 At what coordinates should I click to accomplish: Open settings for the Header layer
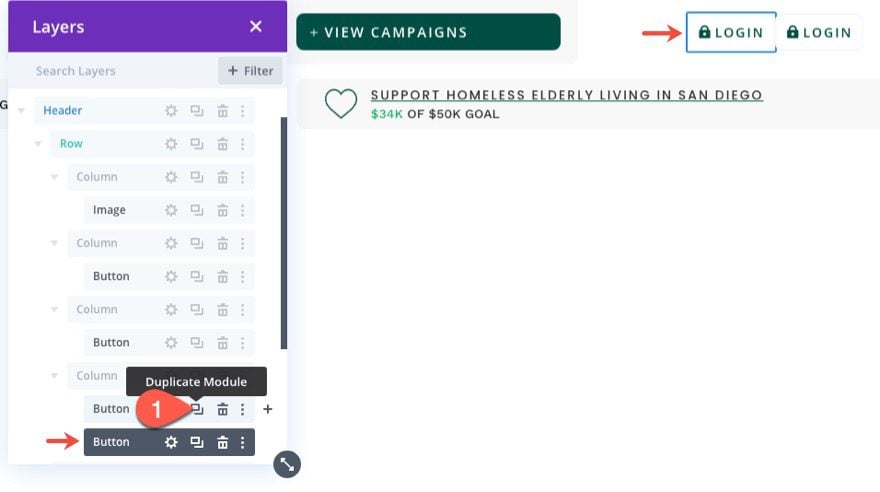171,111
